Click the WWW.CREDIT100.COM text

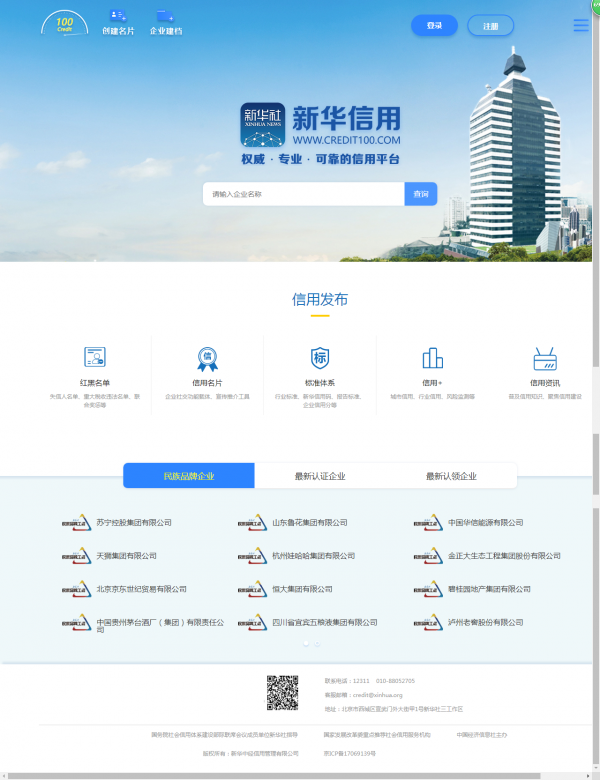click(346, 140)
